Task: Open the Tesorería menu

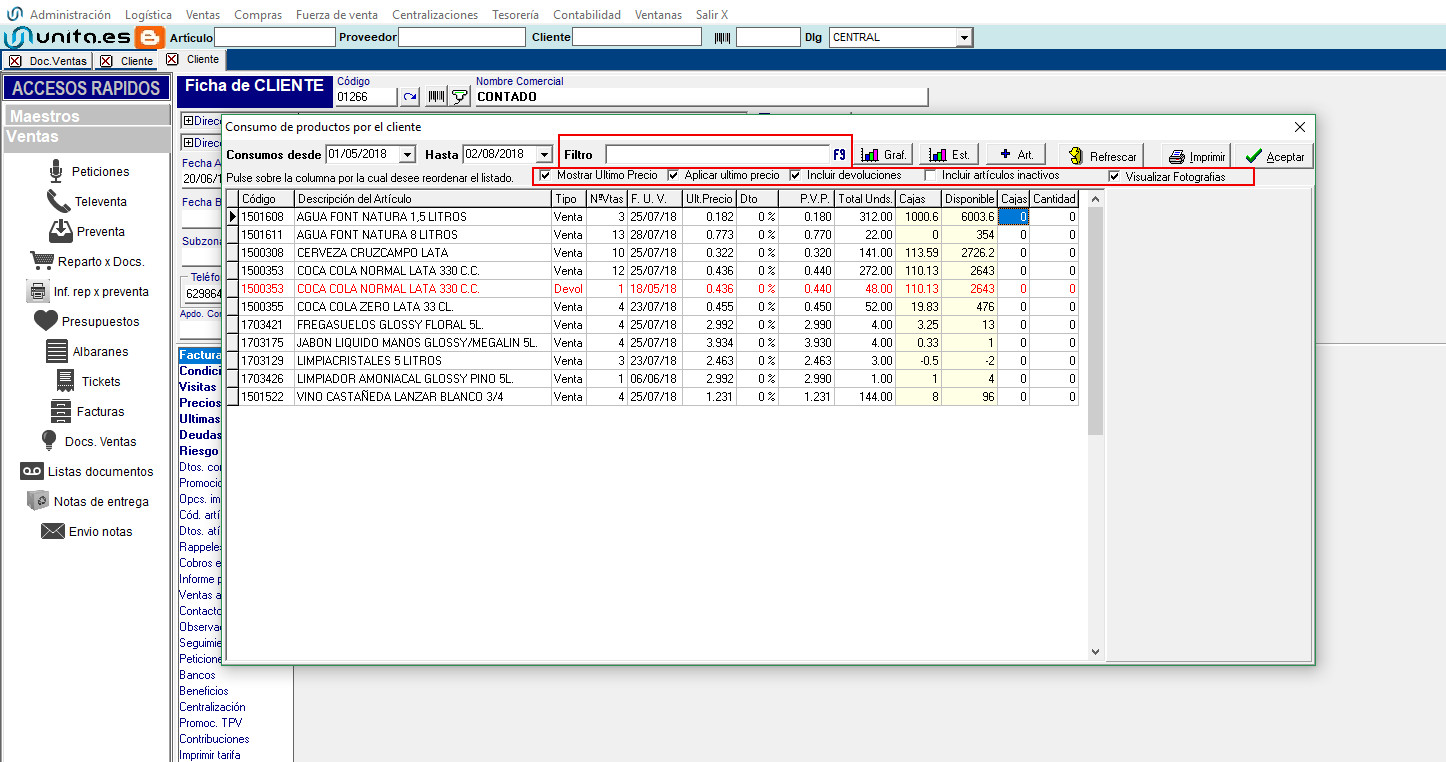Action: point(516,15)
